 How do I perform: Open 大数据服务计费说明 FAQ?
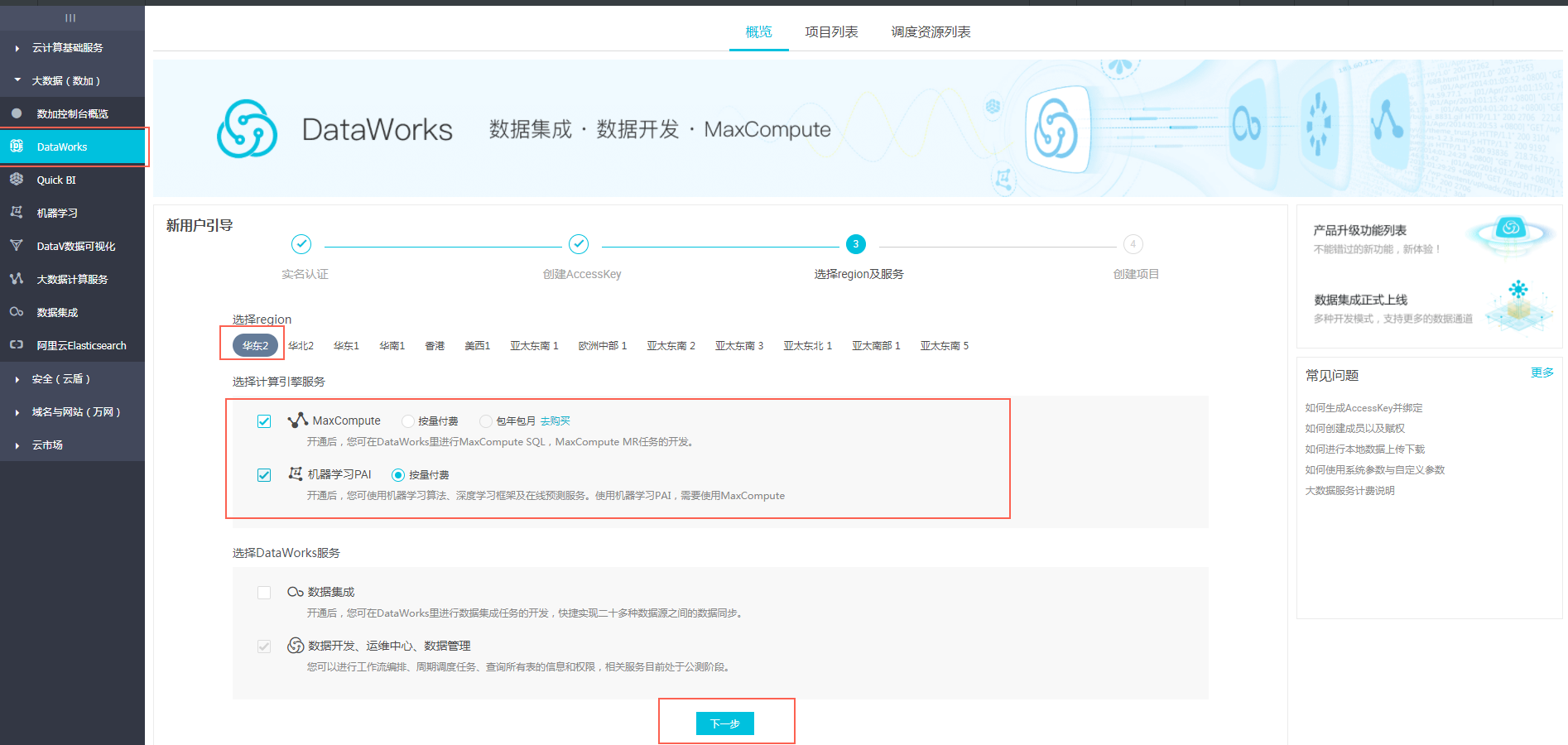pyautogui.click(x=1350, y=491)
